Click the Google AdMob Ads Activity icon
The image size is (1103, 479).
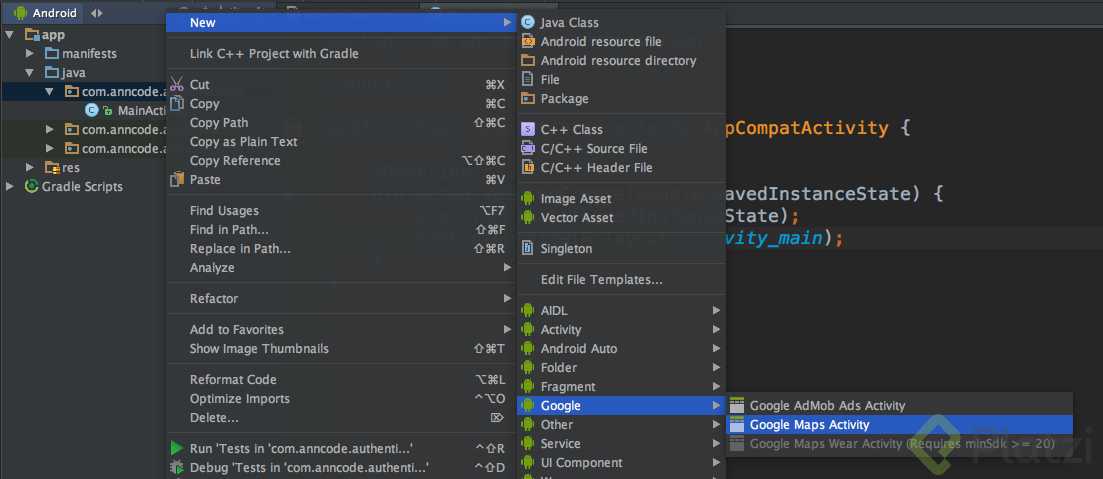point(737,405)
